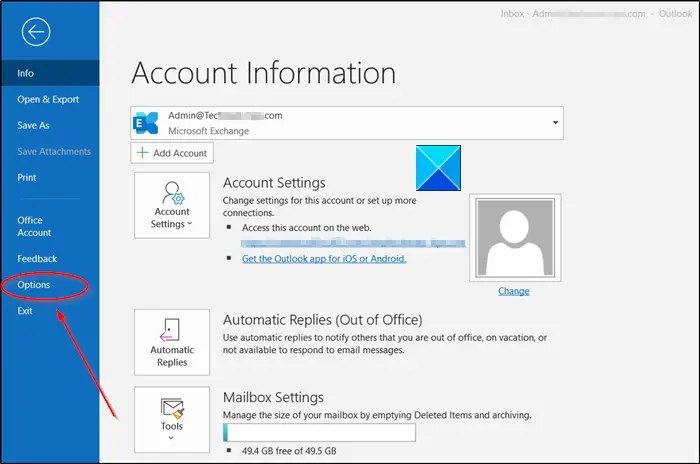Click the Automatic Replies tile button
700x464 pixels.
tap(172, 342)
